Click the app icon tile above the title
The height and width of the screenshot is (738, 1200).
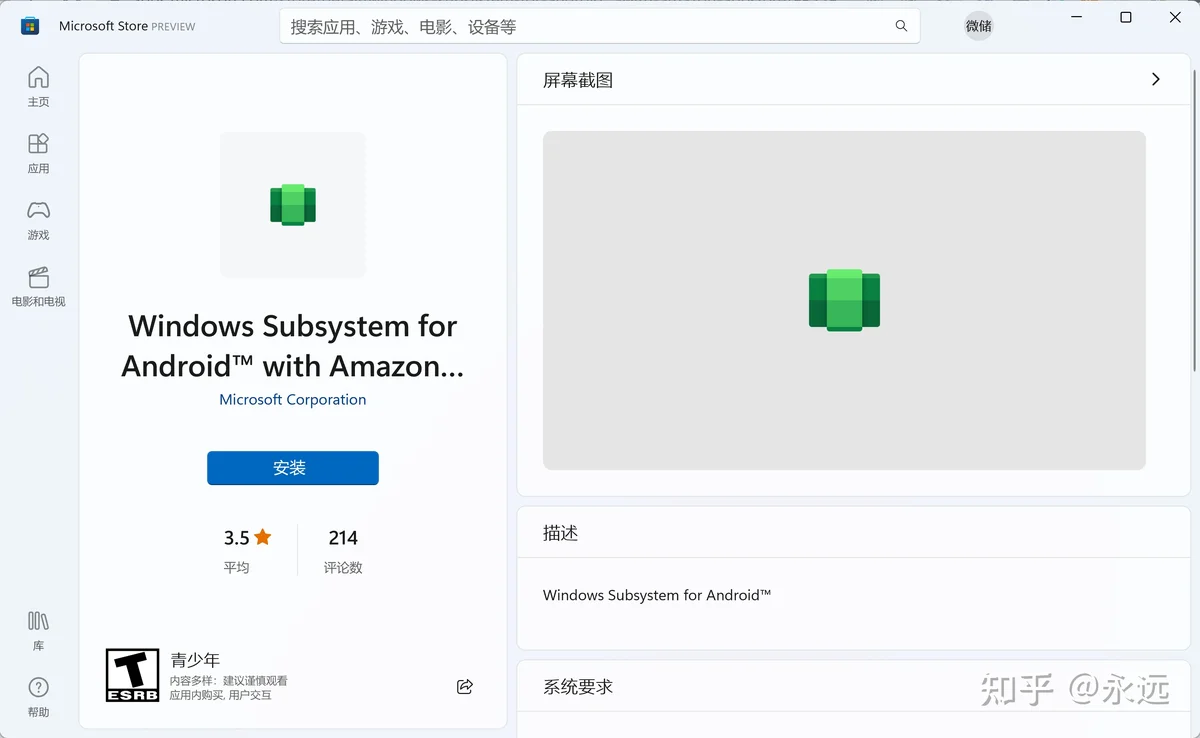tap(293, 205)
